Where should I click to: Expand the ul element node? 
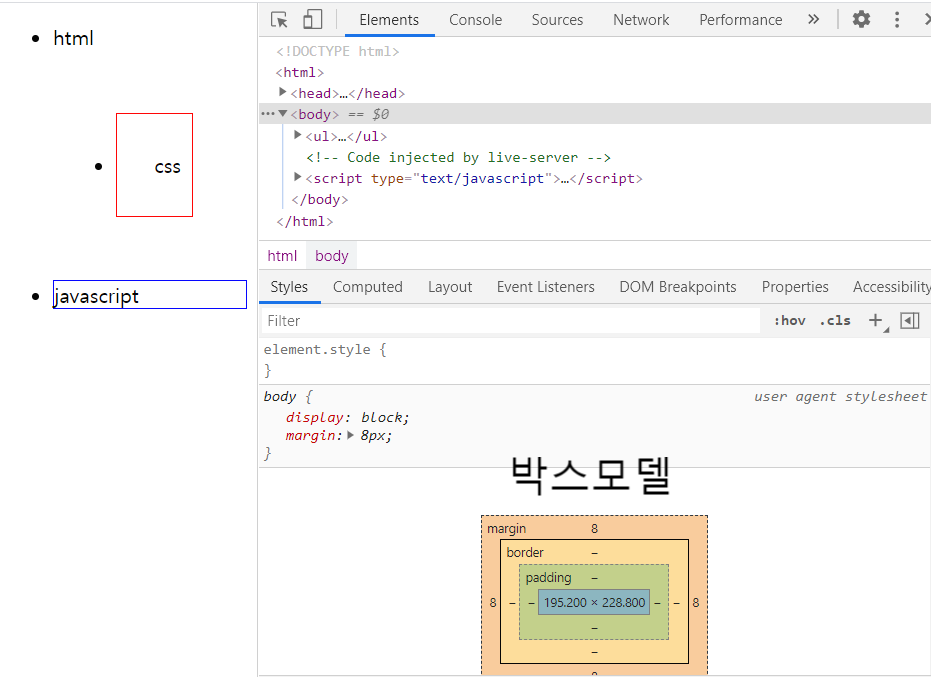pyautogui.click(x=298, y=135)
